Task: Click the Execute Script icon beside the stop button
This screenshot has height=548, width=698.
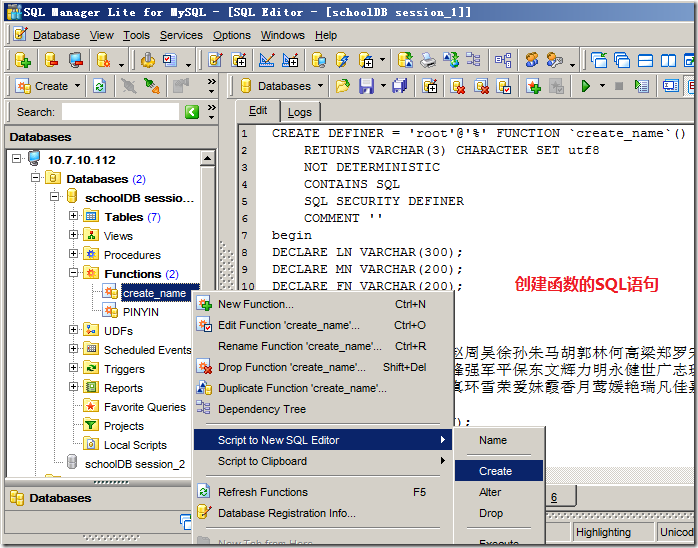Action: (641, 85)
